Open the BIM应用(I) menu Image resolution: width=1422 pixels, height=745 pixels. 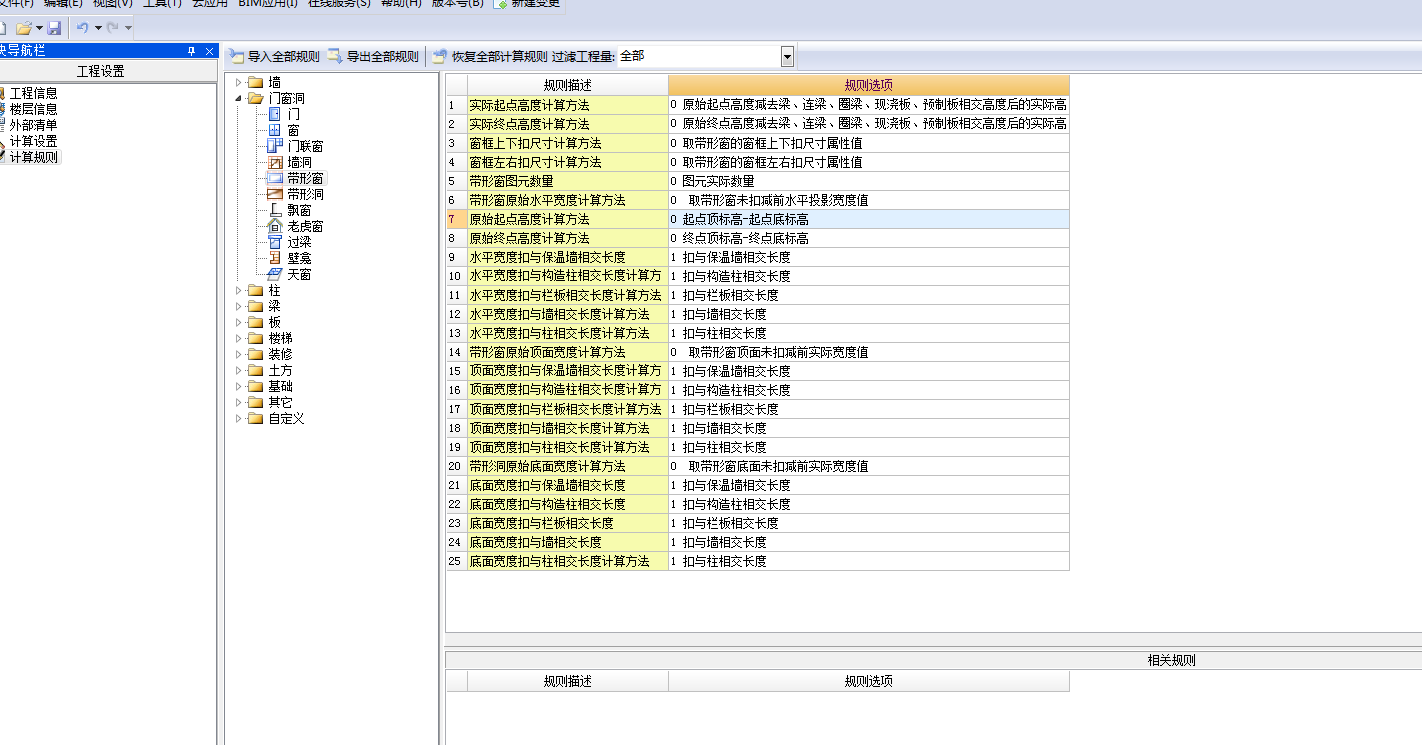pyautogui.click(x=268, y=4)
